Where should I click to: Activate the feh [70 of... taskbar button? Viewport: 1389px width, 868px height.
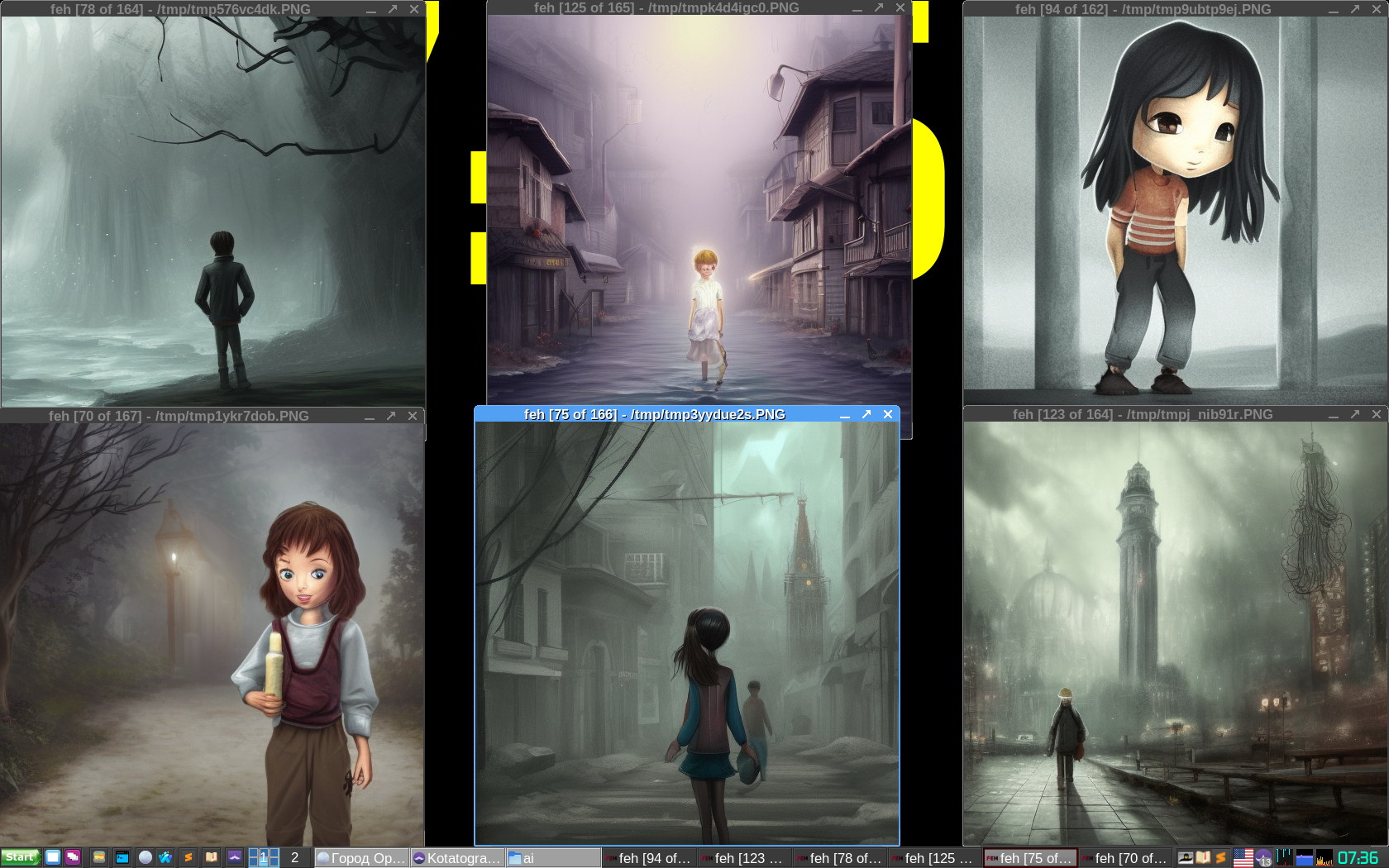[x=1125, y=858]
